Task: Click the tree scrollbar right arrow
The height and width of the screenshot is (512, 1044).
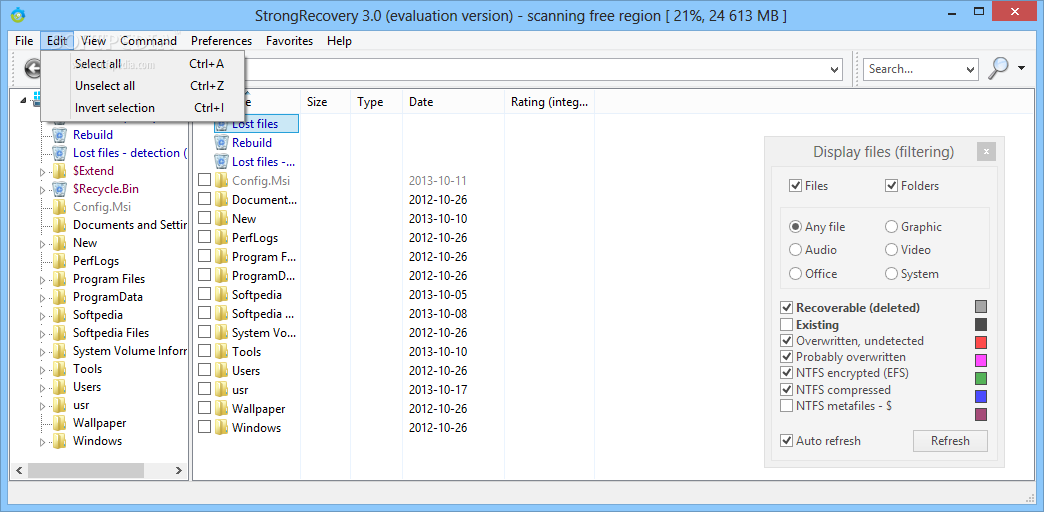Action: pyautogui.click(x=178, y=470)
